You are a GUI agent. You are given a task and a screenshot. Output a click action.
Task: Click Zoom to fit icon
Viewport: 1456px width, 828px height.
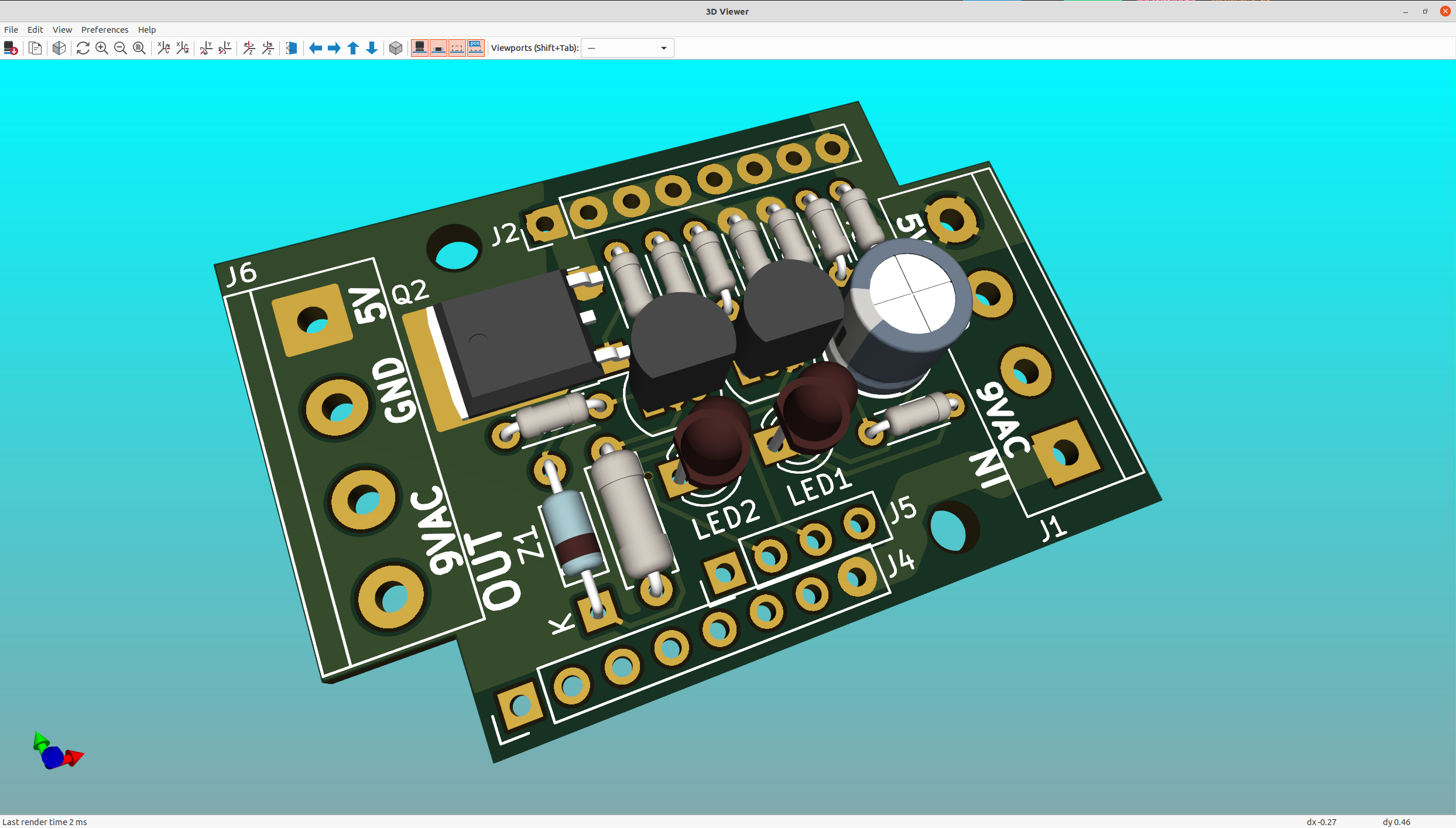tap(139, 48)
